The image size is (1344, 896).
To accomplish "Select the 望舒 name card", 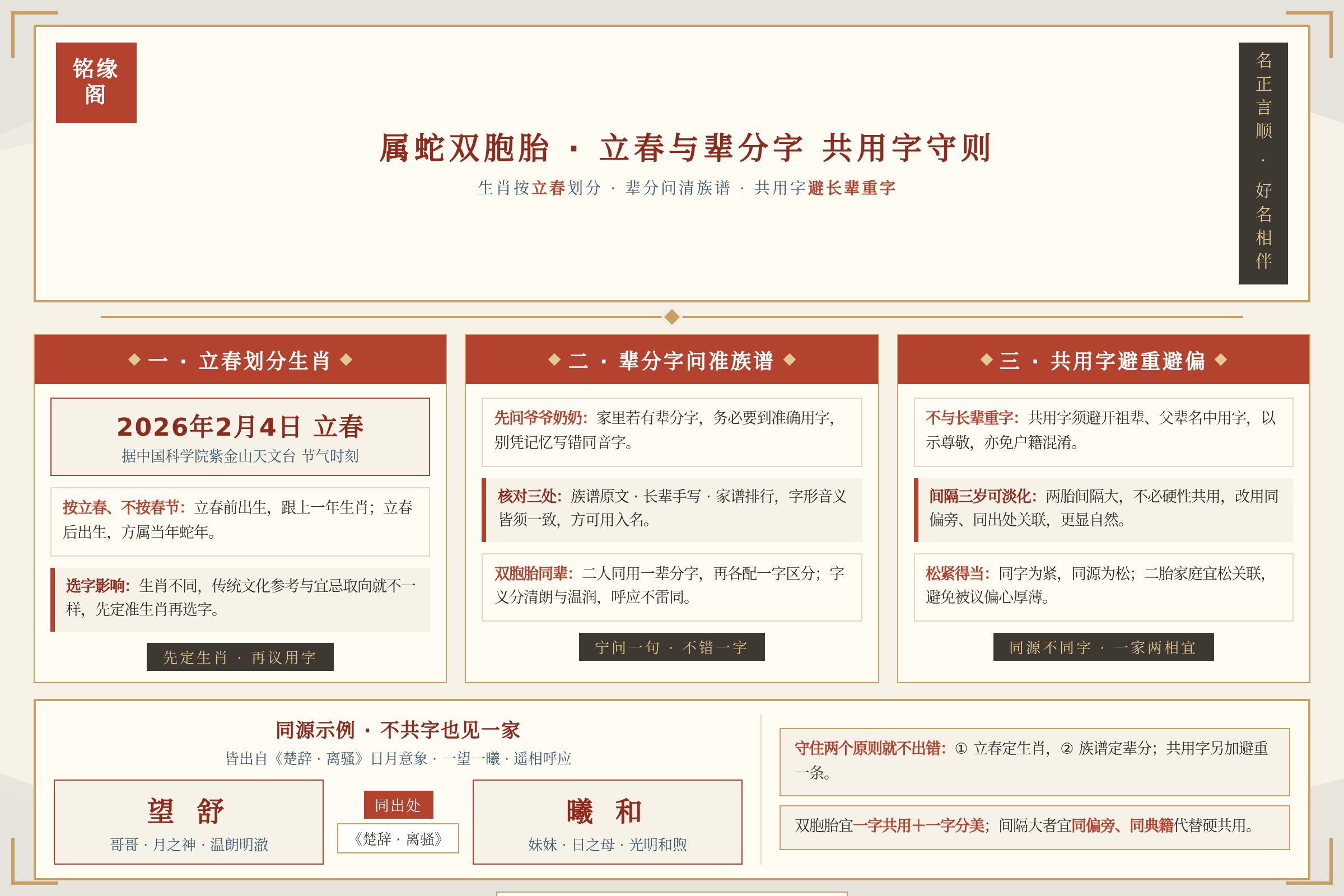I will (189, 822).
